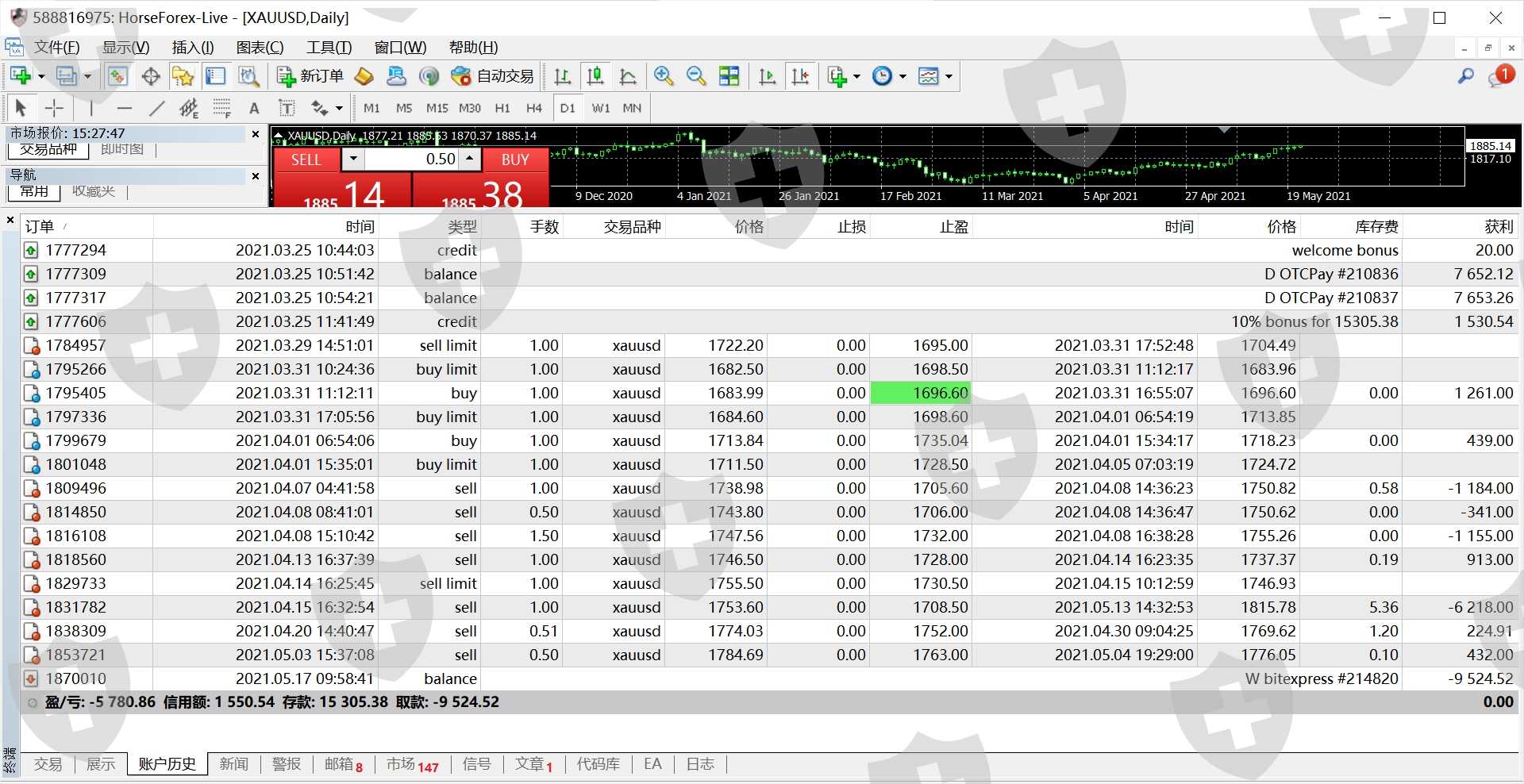Select the H4 timeframe button
The height and width of the screenshot is (784, 1524).
(534, 108)
